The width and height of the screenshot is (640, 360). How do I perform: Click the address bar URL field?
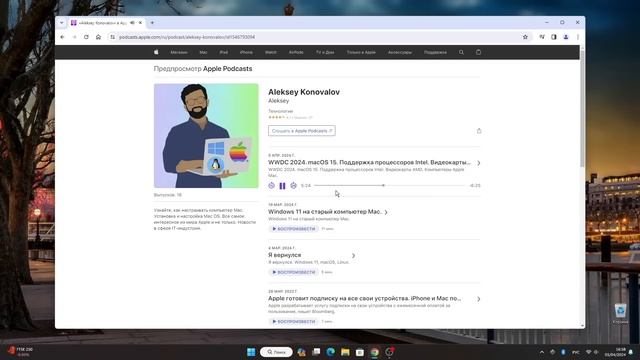314,37
